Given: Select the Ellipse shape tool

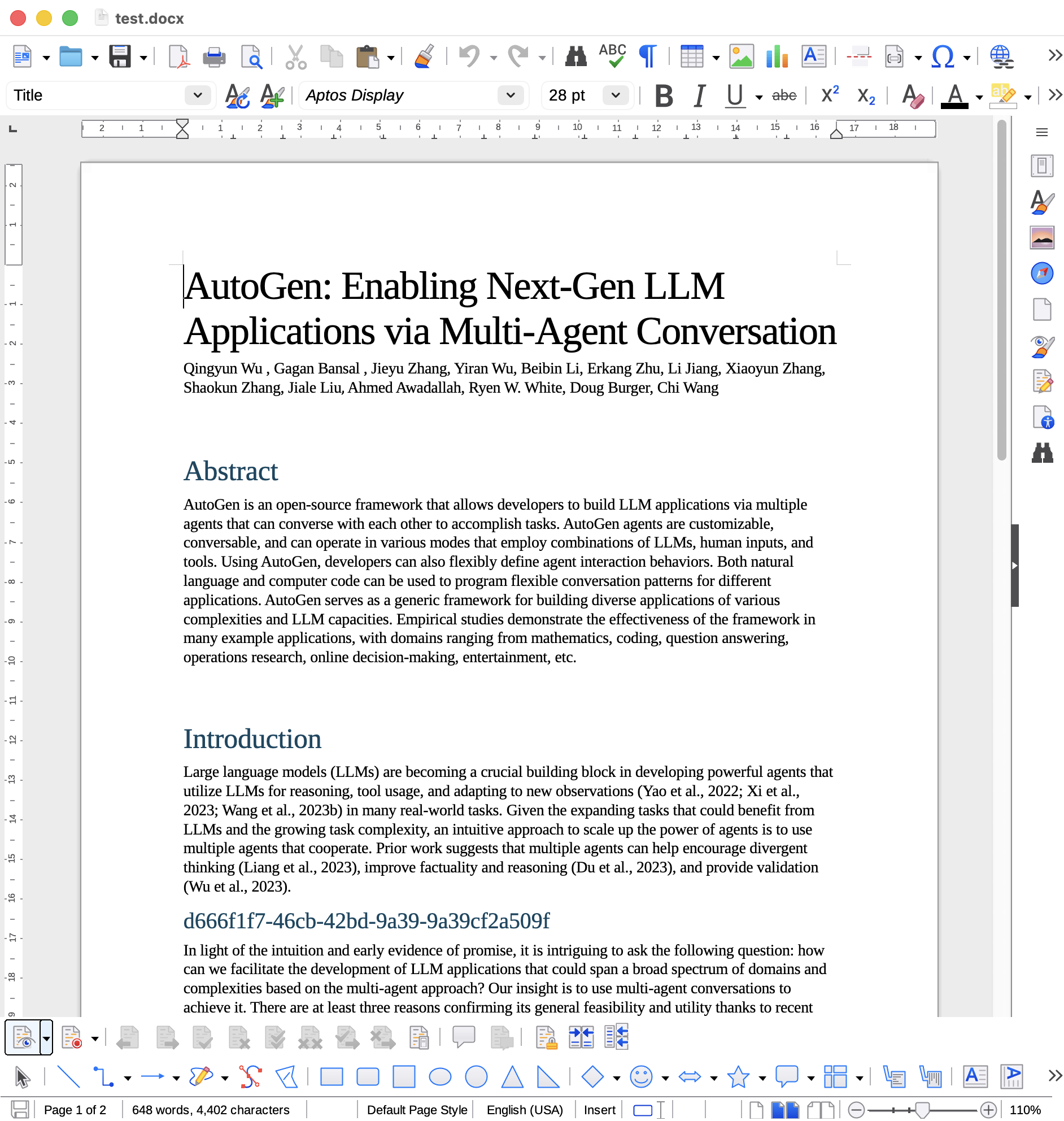Looking at the screenshot, I should [439, 1076].
